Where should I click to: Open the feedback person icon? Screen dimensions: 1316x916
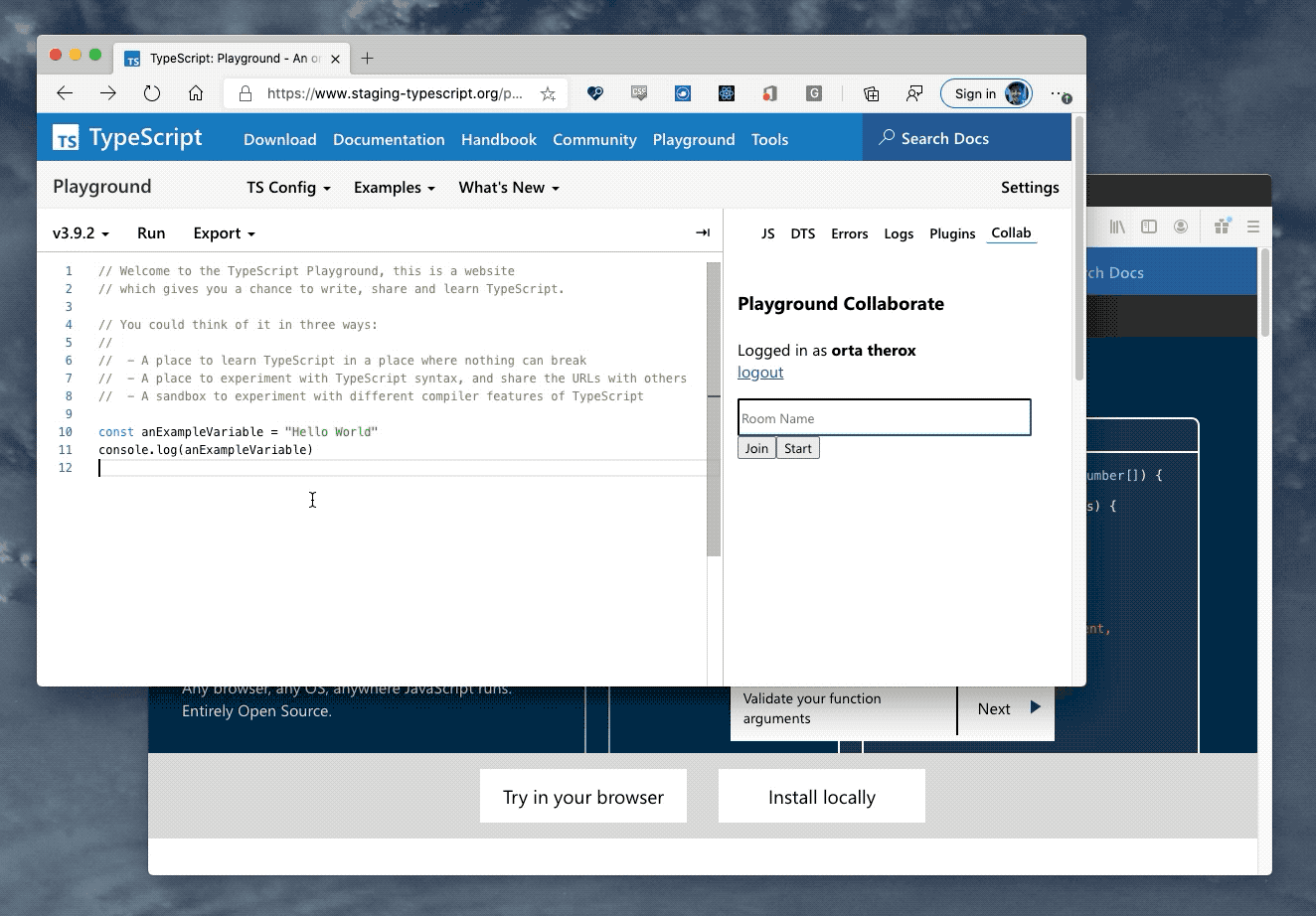pos(914,93)
